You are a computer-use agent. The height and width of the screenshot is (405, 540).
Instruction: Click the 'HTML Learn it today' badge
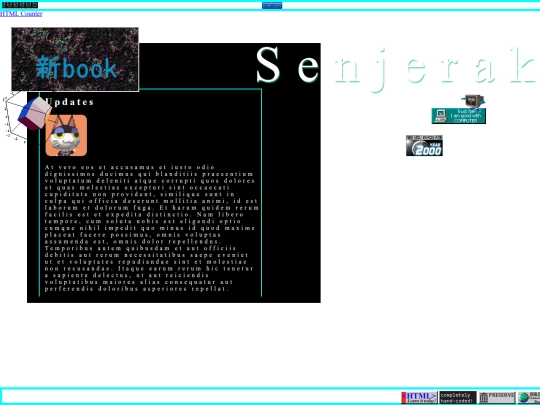pyautogui.click(x=419, y=397)
